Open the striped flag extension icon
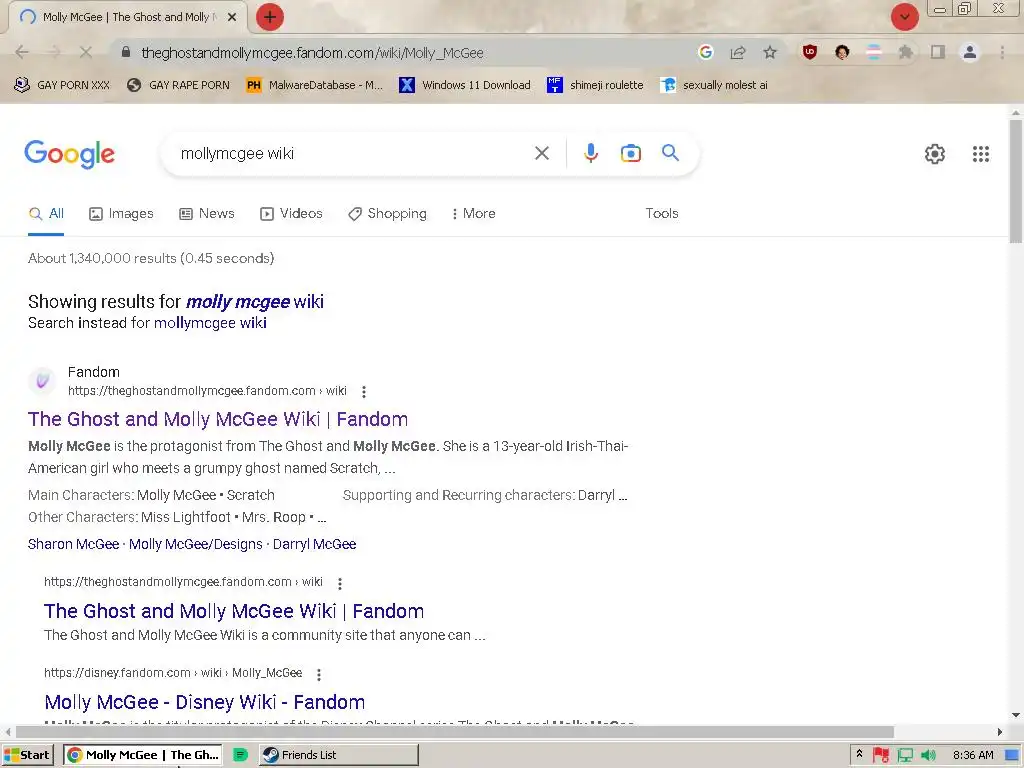This screenshot has width=1024, height=768. tap(874, 52)
